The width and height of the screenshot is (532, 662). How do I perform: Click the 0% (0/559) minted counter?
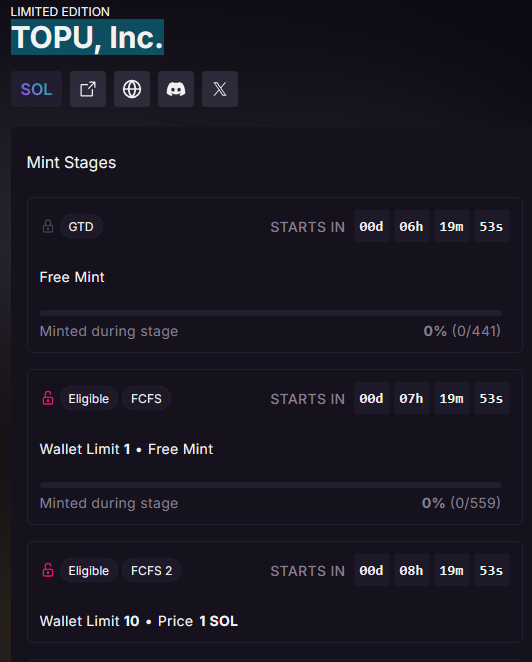tap(461, 503)
